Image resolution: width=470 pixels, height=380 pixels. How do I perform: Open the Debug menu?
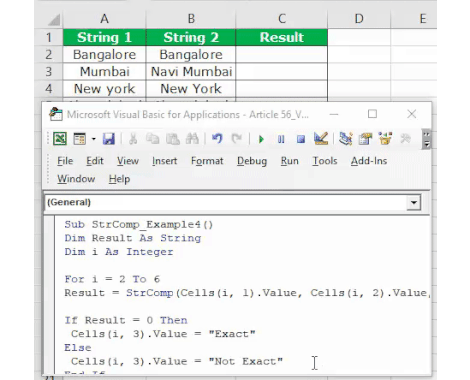pyautogui.click(x=252, y=161)
